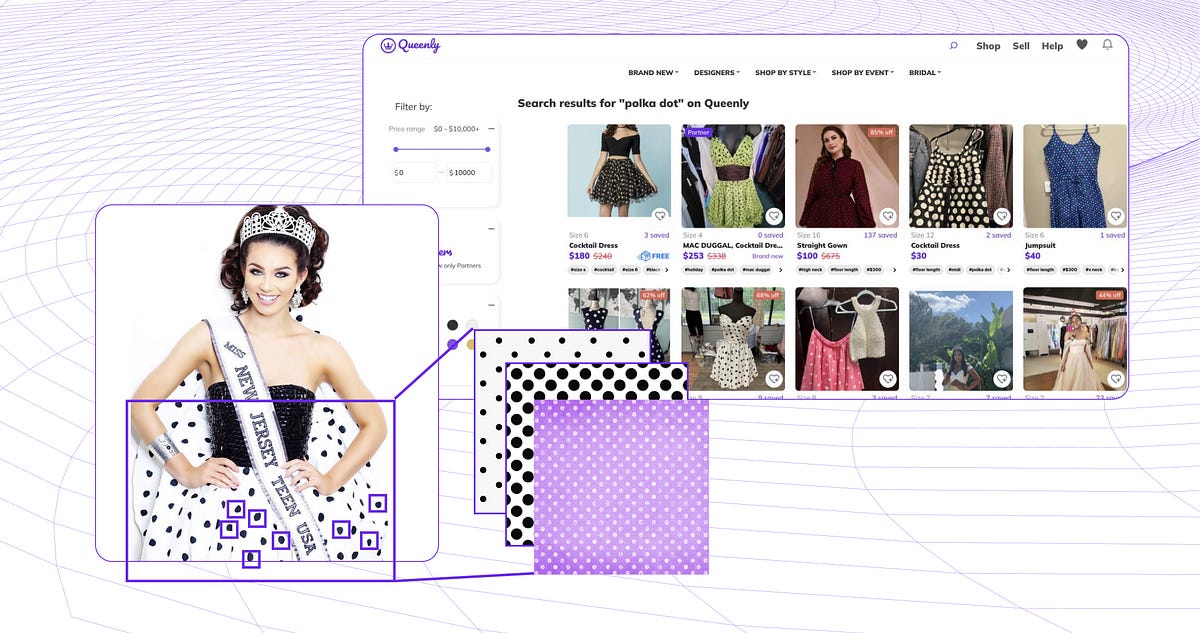Screen dimensions: 1200x633
Task: Open the Help link
Action: point(1052,46)
